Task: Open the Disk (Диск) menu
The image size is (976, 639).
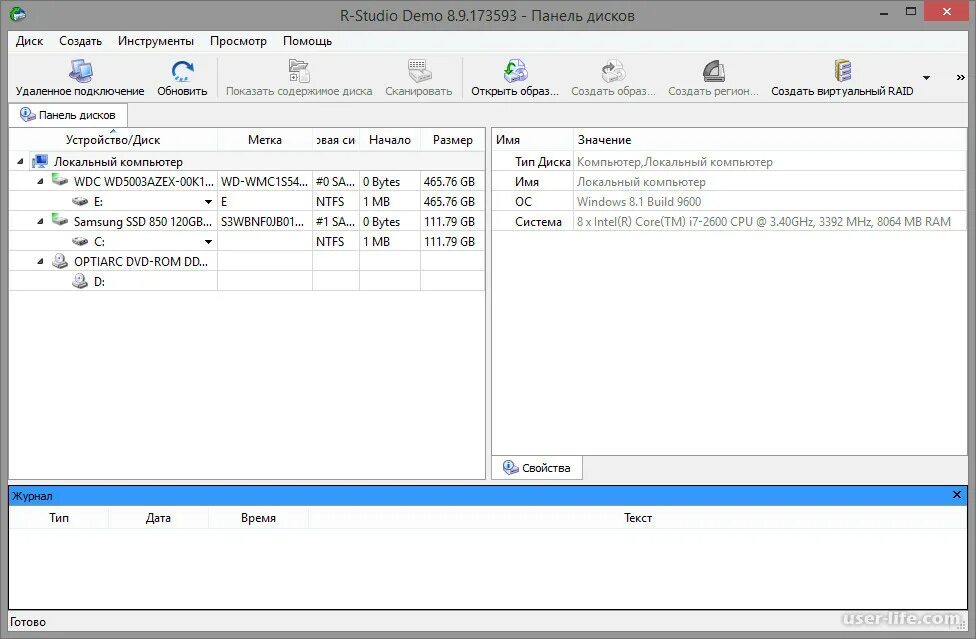Action: (29, 41)
